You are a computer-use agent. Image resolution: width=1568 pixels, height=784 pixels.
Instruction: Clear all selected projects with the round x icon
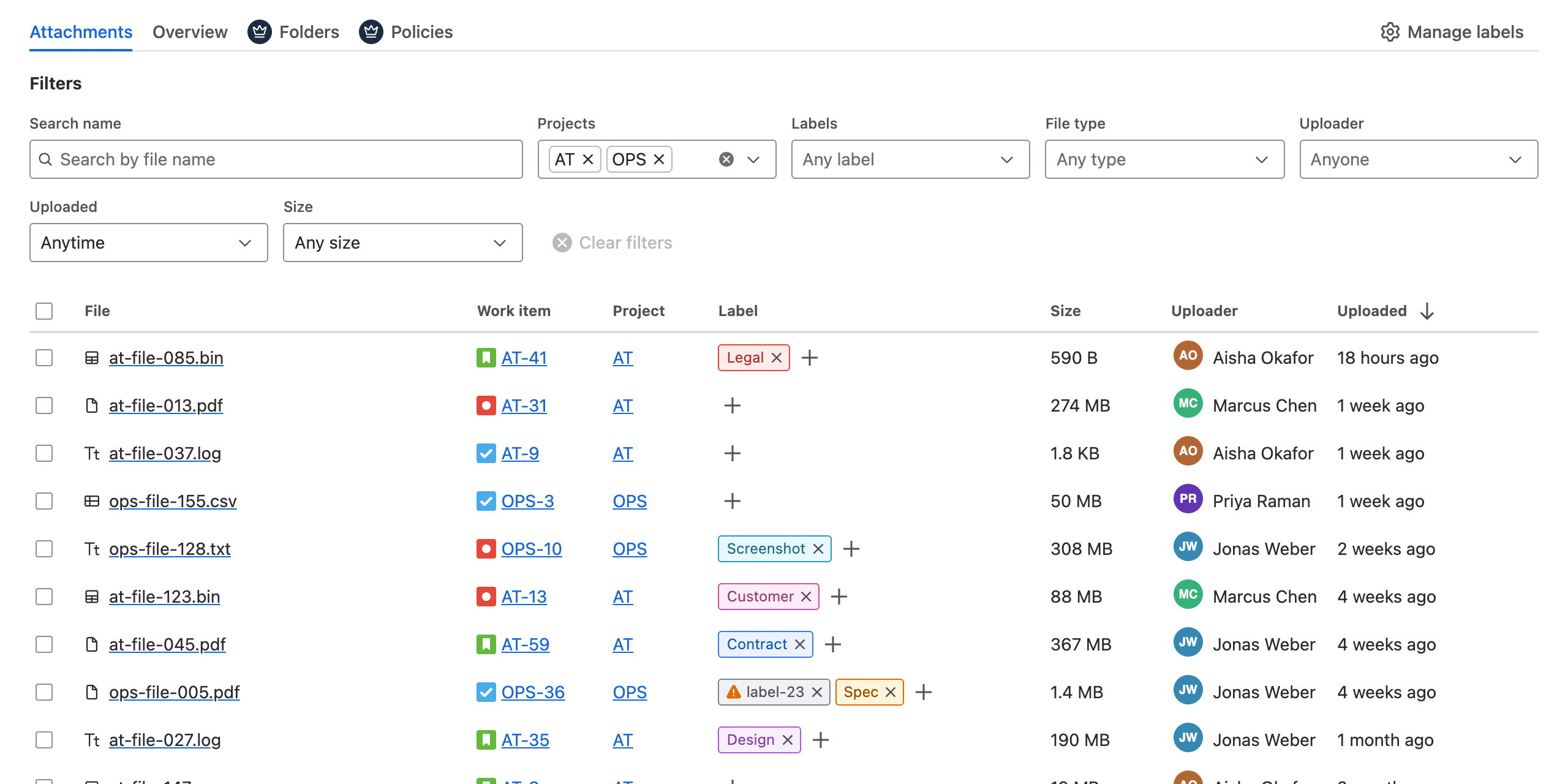pyautogui.click(x=726, y=159)
